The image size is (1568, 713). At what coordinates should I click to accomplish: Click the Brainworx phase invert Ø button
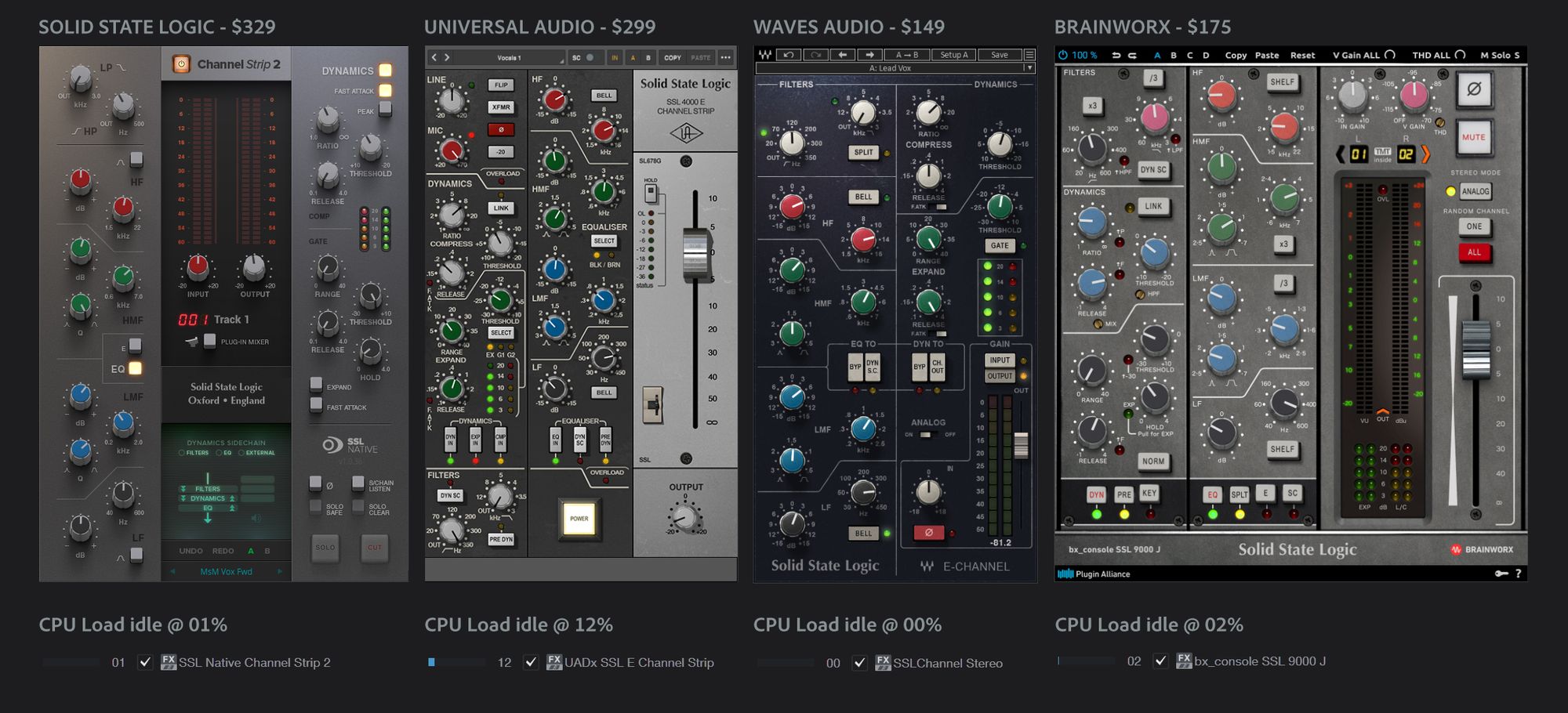pyautogui.click(x=1473, y=89)
